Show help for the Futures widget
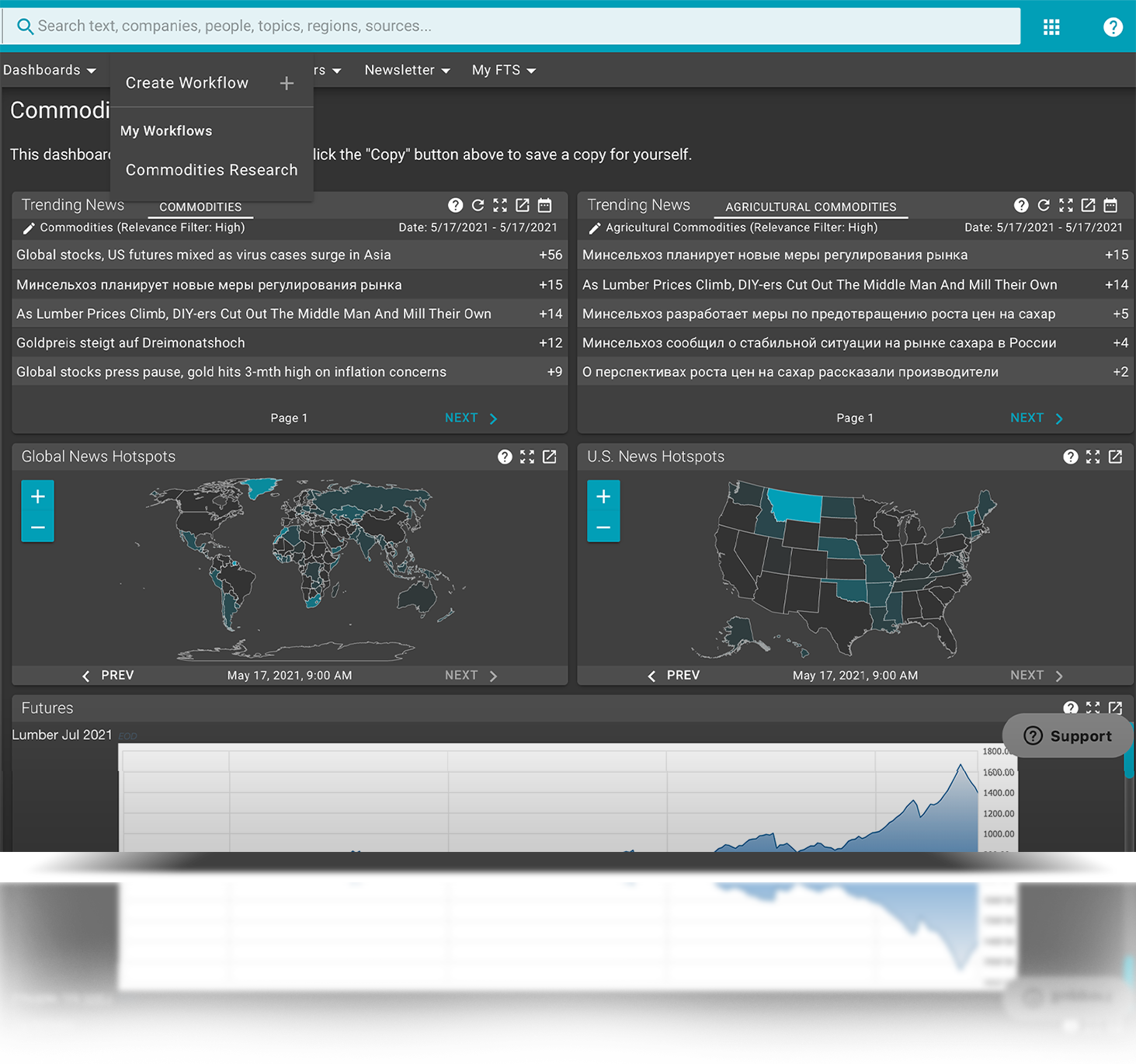The width and height of the screenshot is (1136, 1064). coord(1070,708)
